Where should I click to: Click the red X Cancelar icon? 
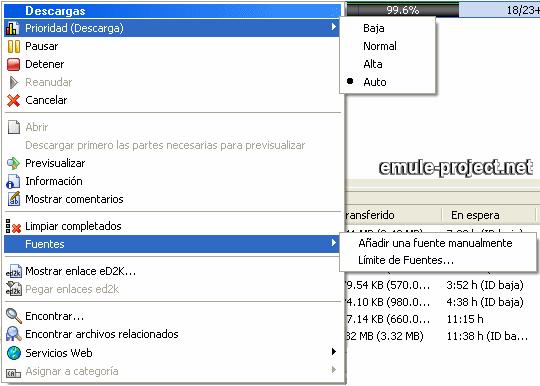coord(14,100)
